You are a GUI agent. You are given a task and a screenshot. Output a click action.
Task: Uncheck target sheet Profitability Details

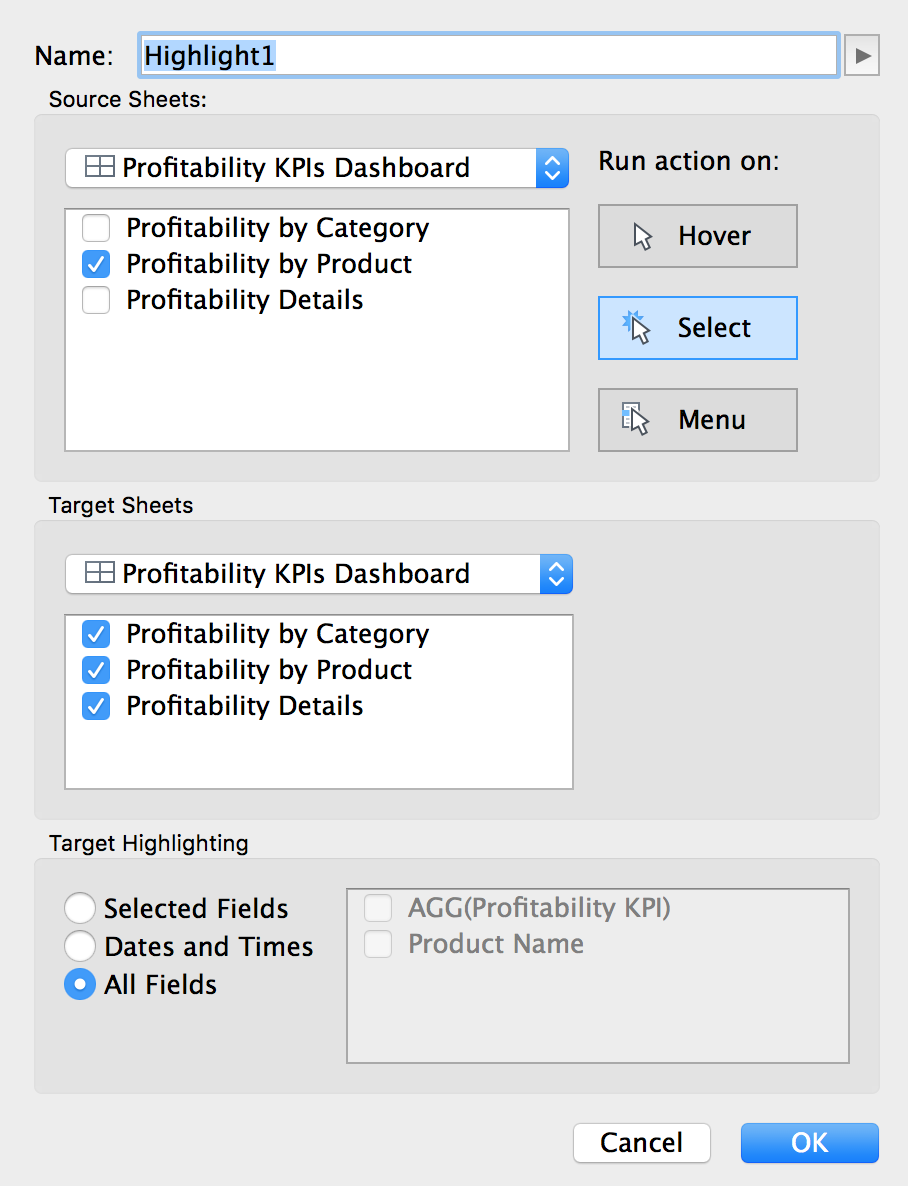click(96, 706)
